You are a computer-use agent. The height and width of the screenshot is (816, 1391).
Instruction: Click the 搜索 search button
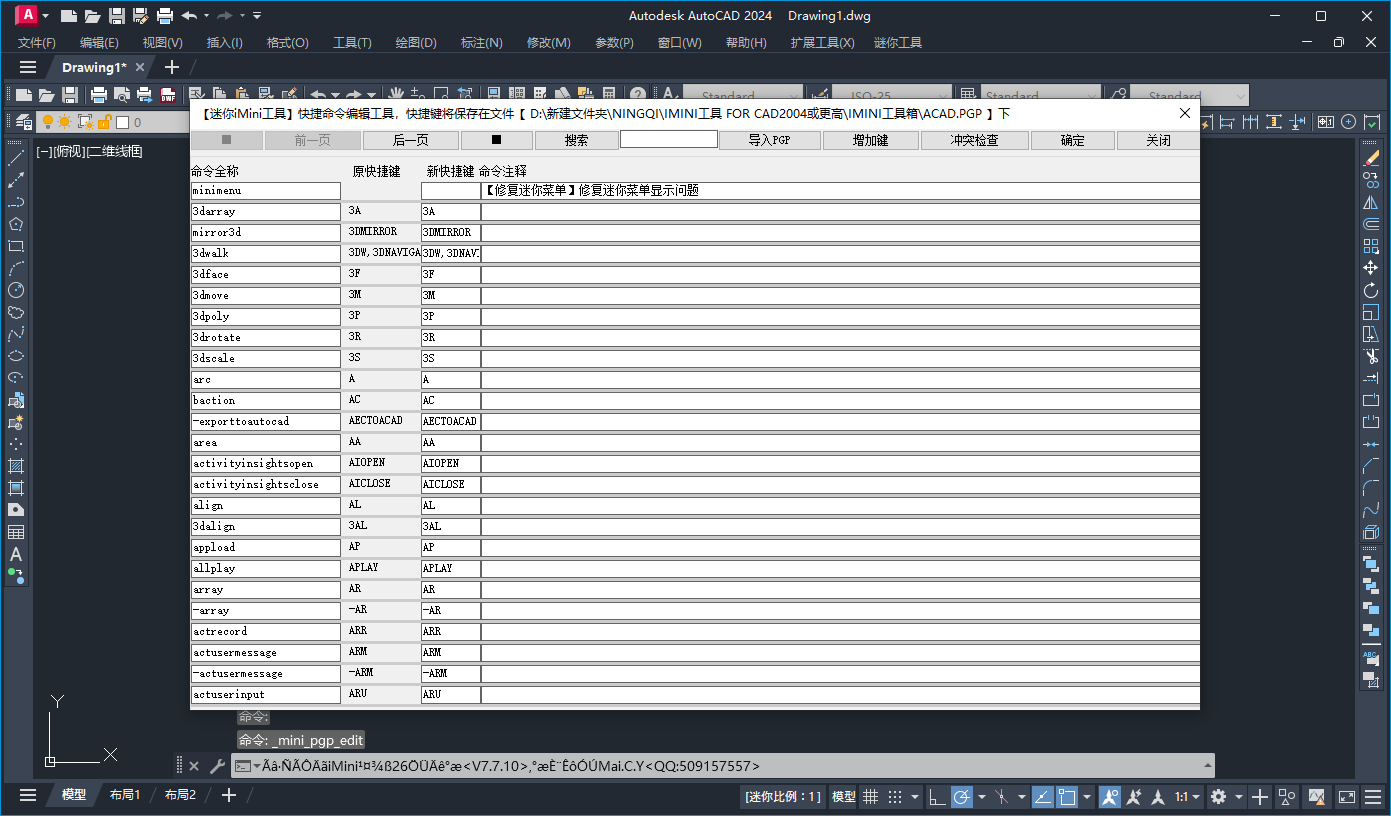click(576, 140)
